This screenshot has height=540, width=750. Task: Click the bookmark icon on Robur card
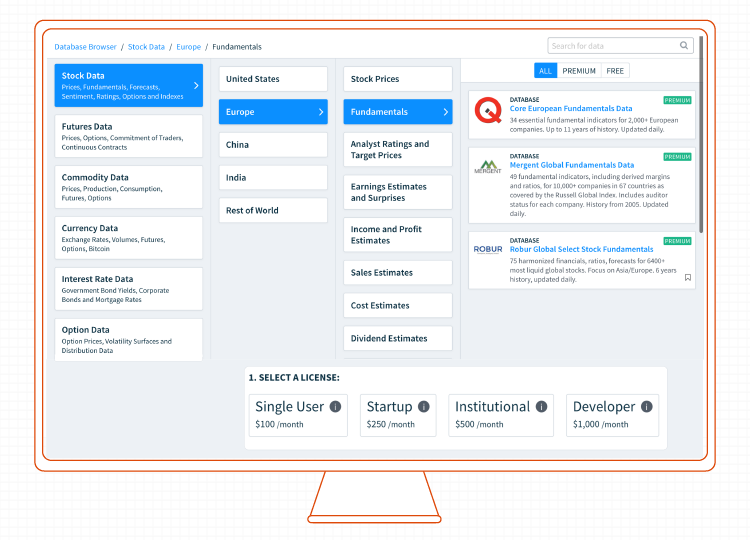click(x=688, y=277)
